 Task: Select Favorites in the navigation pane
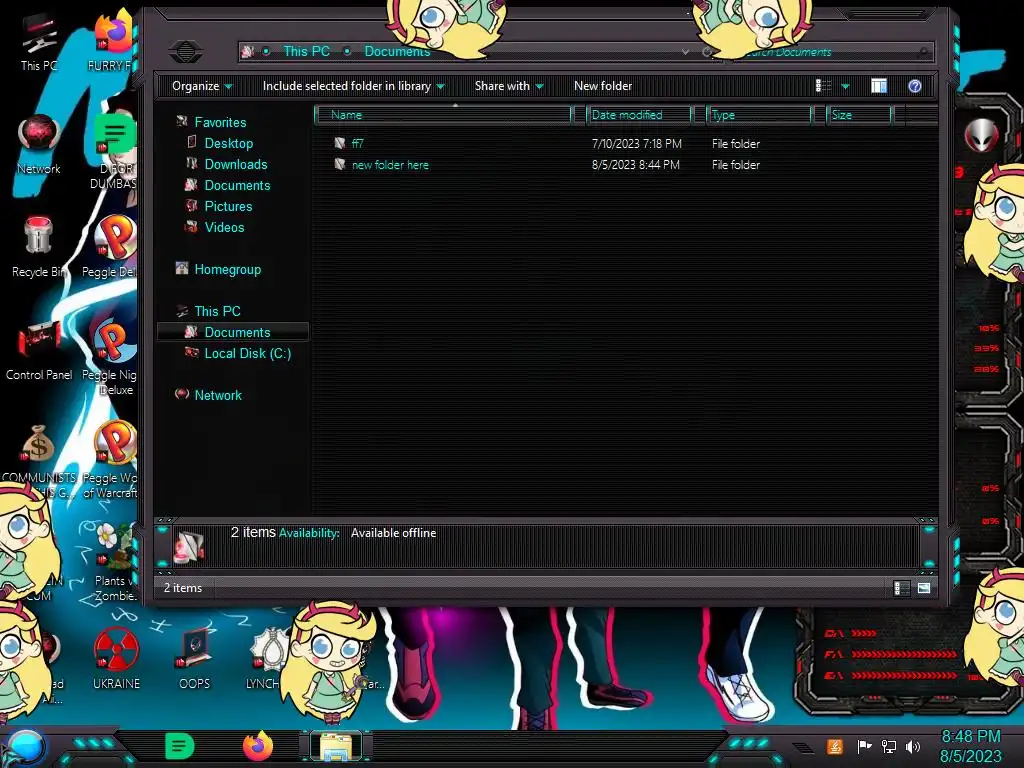pos(220,122)
